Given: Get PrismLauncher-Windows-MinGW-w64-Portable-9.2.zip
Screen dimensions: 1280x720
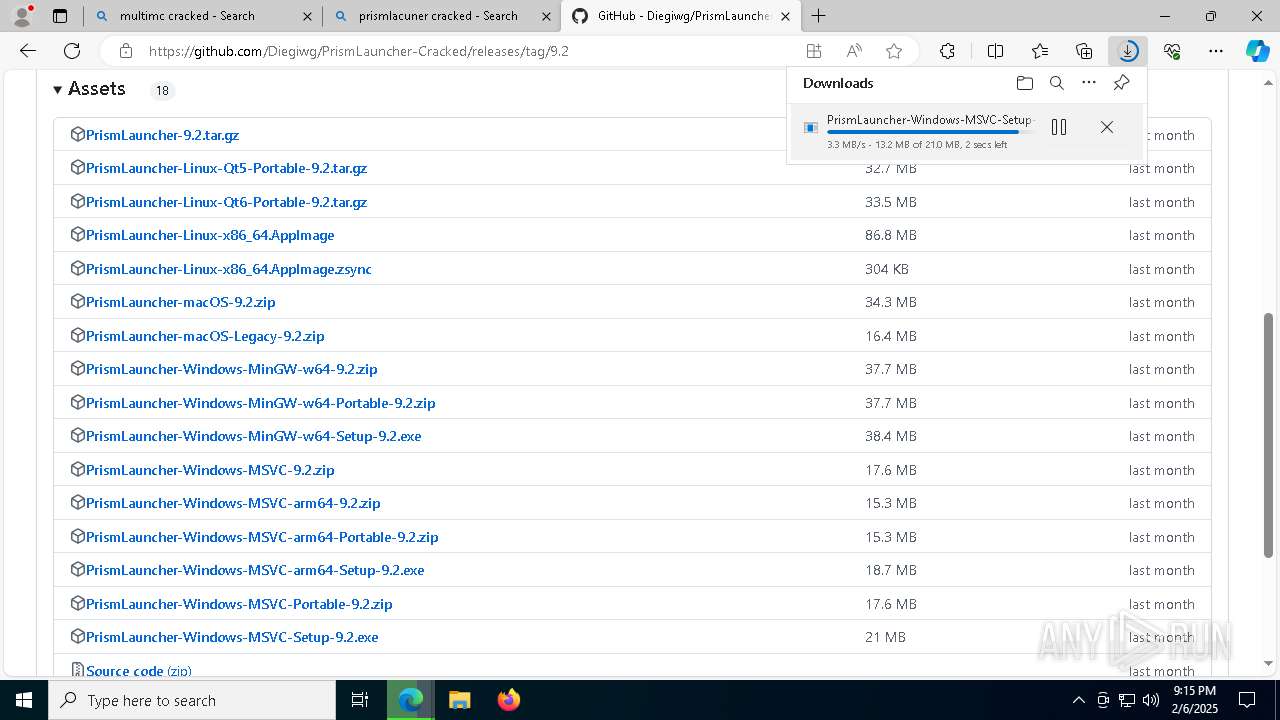Looking at the screenshot, I should 260,403.
